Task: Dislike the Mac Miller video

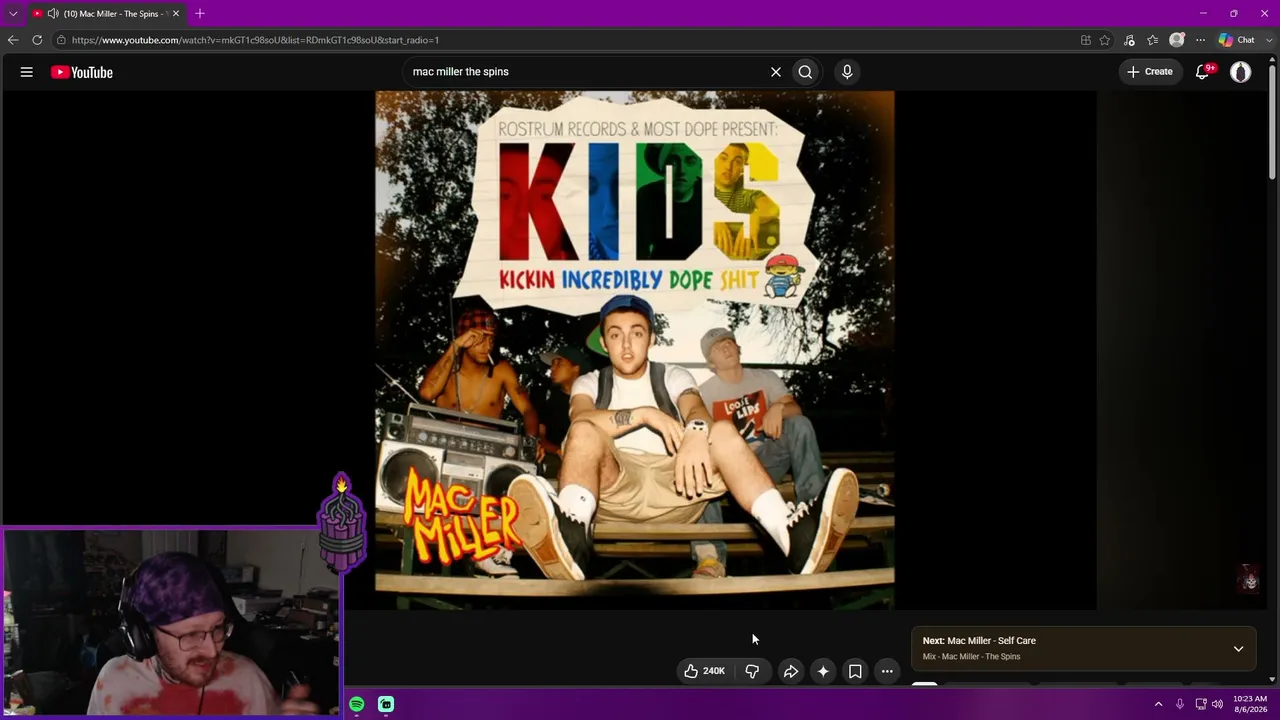Action: 752,671
